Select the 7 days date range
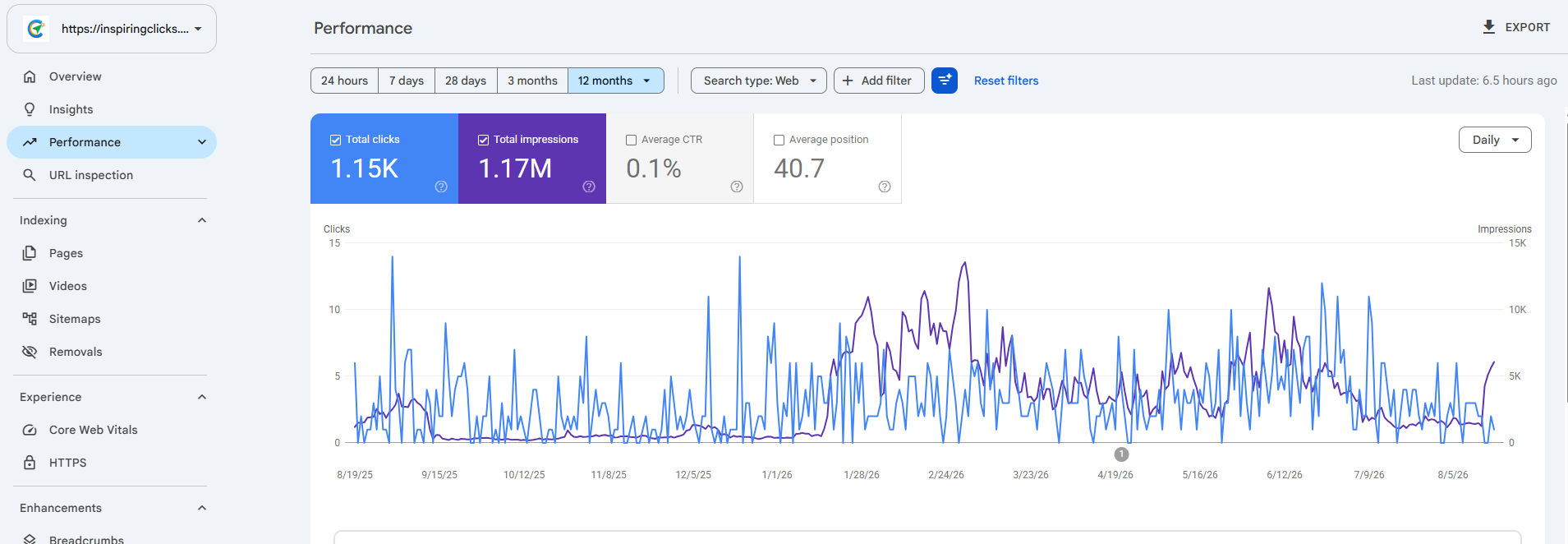 [x=407, y=81]
